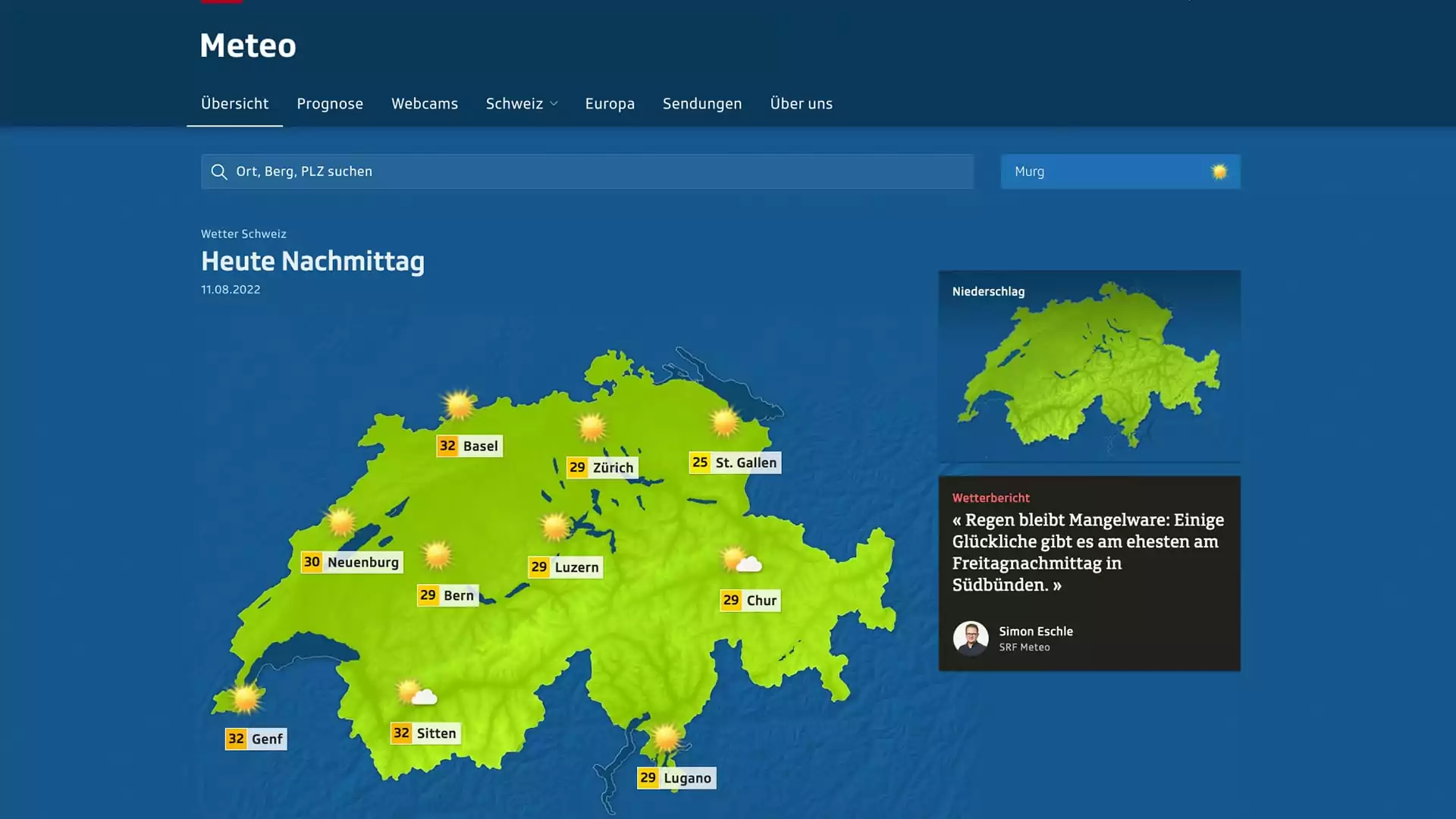Select the Lugano 29 label

pyautogui.click(x=676, y=778)
